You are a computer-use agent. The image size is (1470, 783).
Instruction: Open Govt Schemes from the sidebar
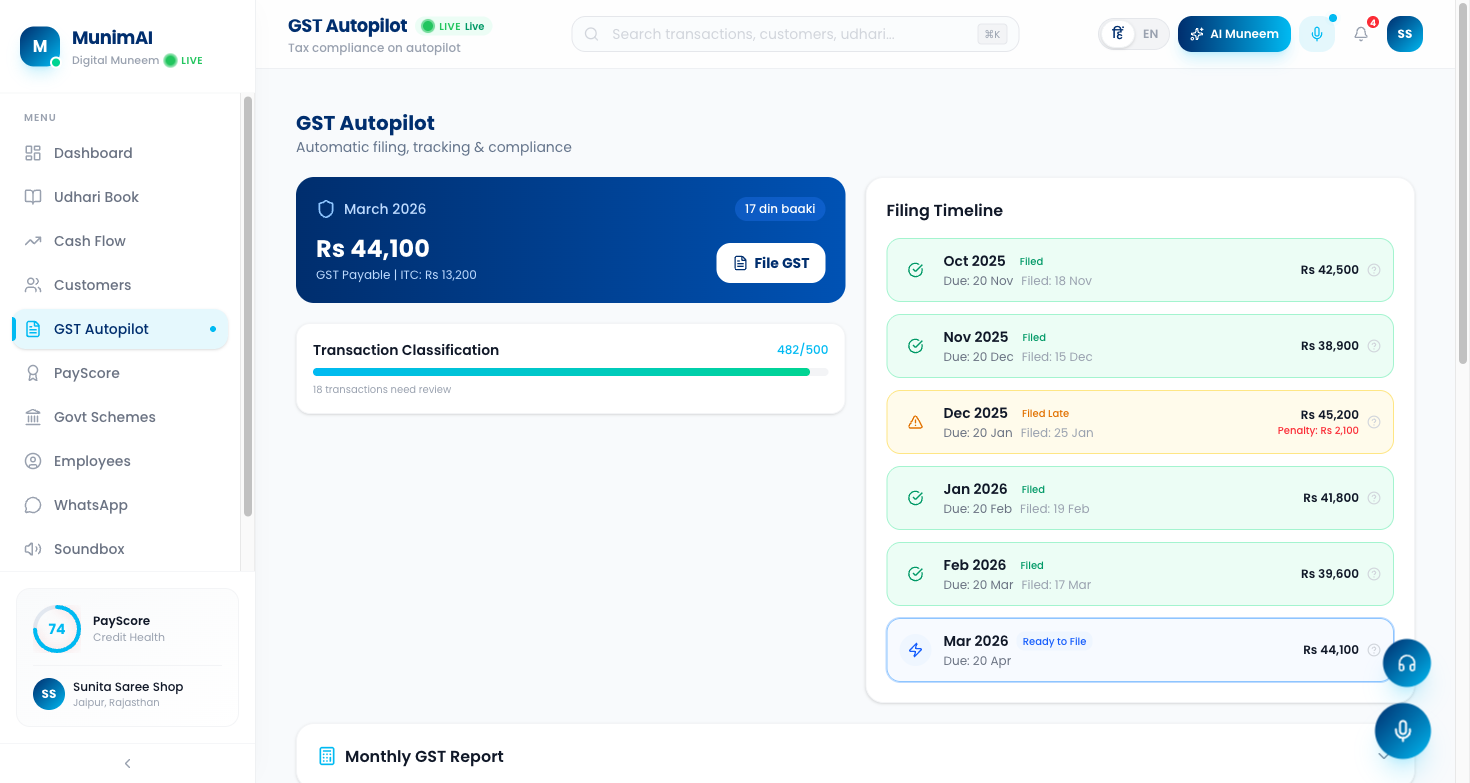pos(105,417)
